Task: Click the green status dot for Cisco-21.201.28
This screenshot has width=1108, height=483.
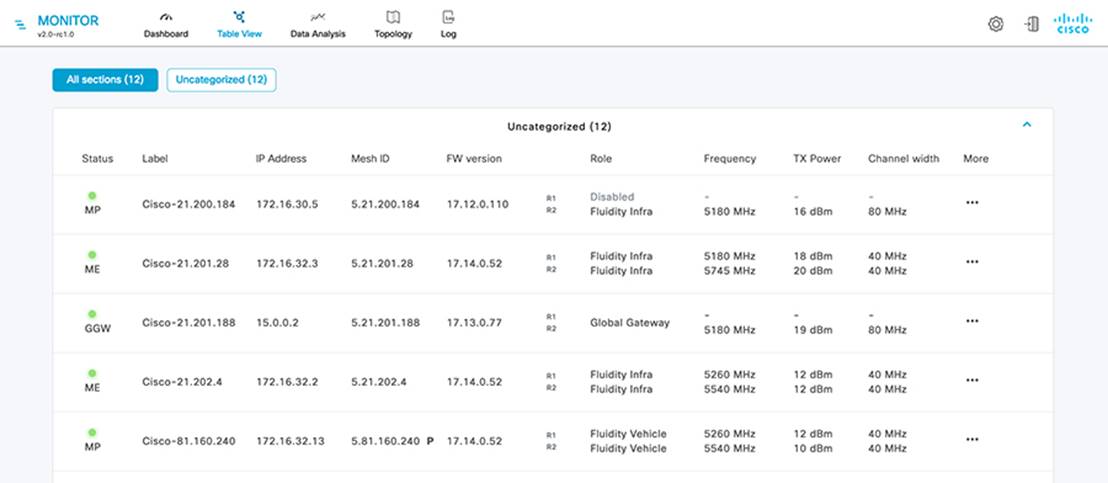Action: (92, 255)
